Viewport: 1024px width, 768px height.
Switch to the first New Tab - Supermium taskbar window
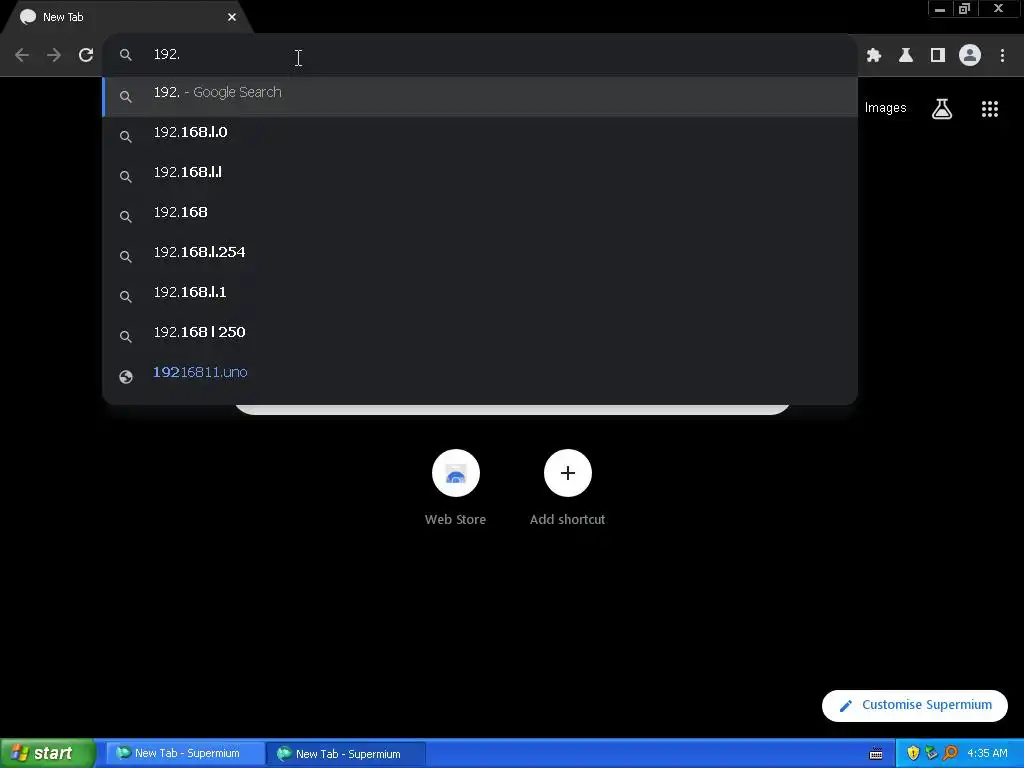(185, 754)
